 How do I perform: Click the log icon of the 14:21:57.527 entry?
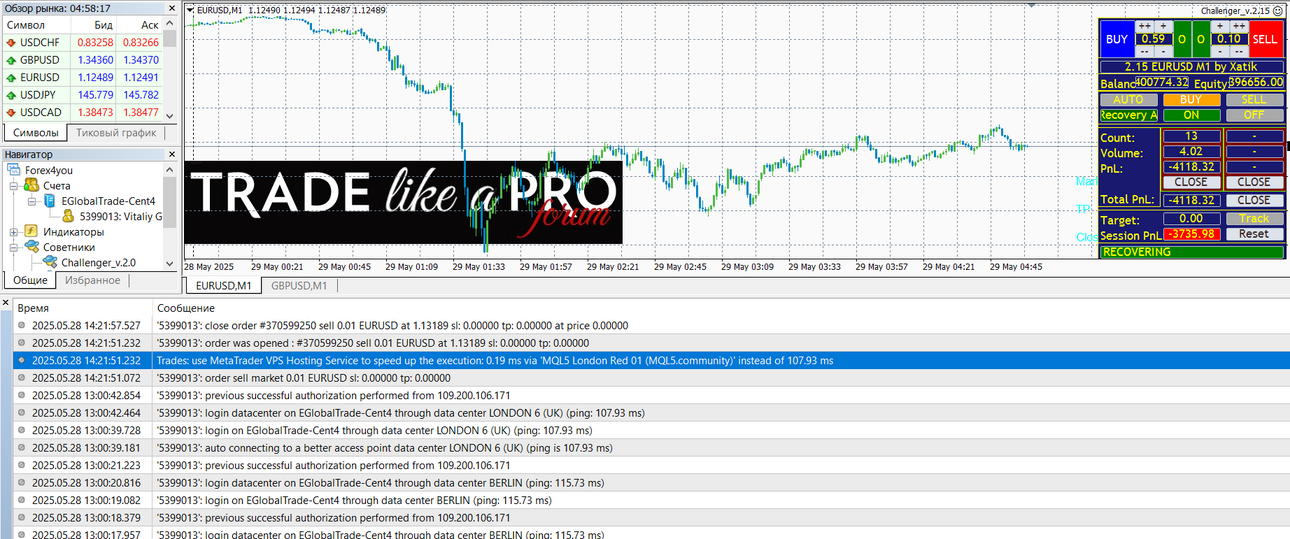click(22, 325)
